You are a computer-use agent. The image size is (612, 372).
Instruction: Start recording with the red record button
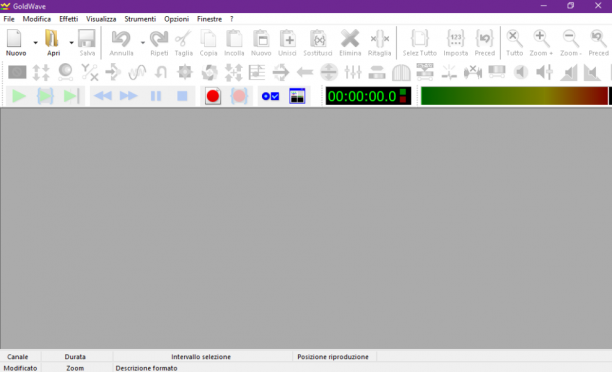pos(213,96)
